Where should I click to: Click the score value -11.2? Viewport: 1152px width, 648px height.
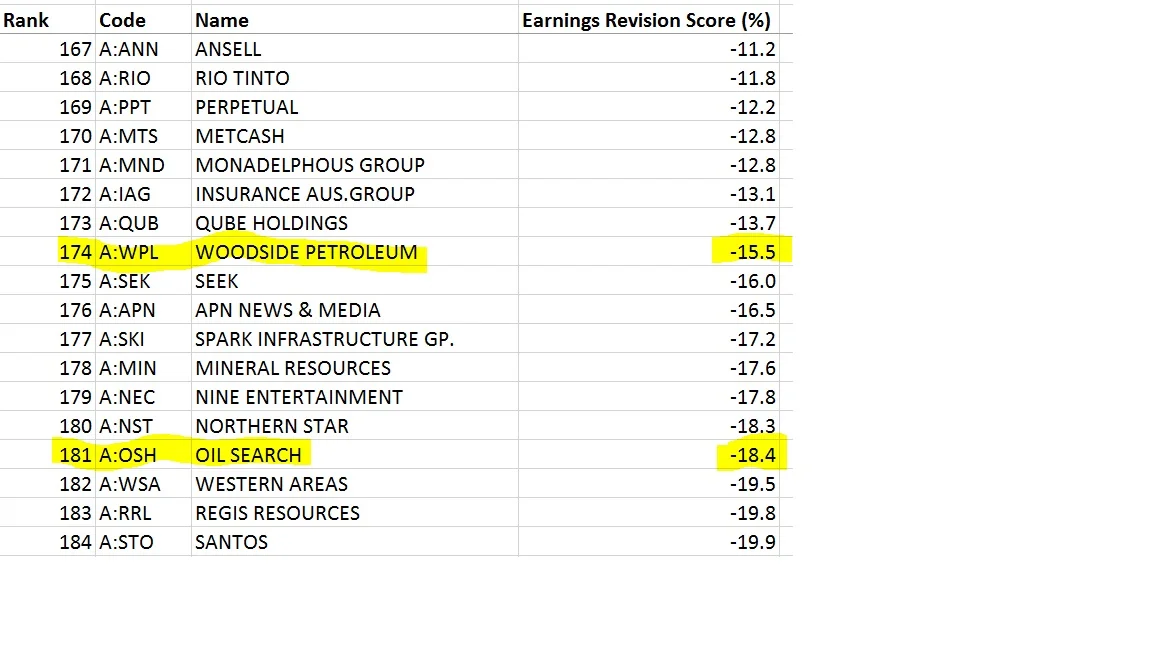coord(752,49)
